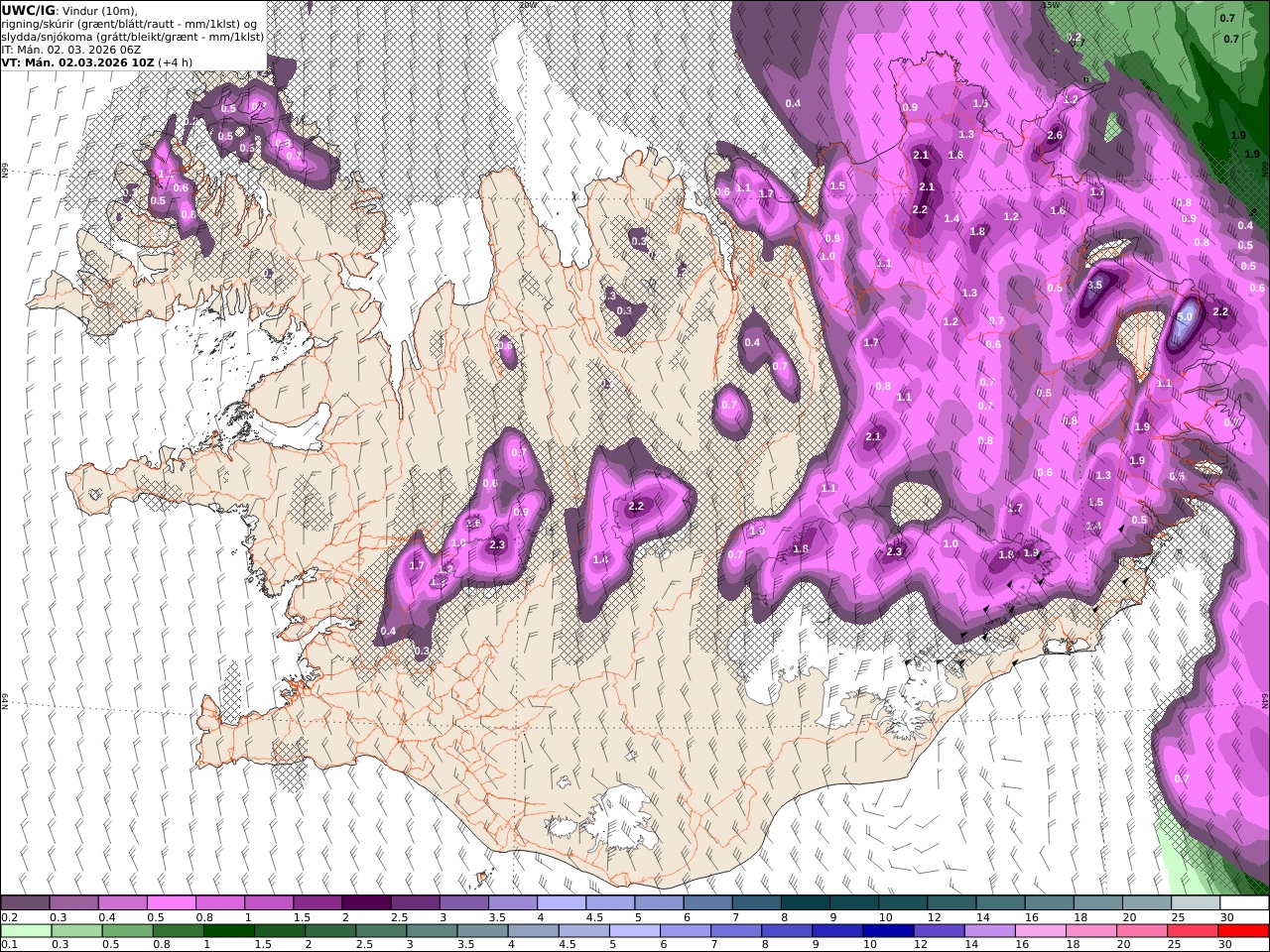Viewport: 1270px width, 952px height.
Task: Click the 30 label under the lower scale
Action: pyautogui.click(x=1226, y=945)
